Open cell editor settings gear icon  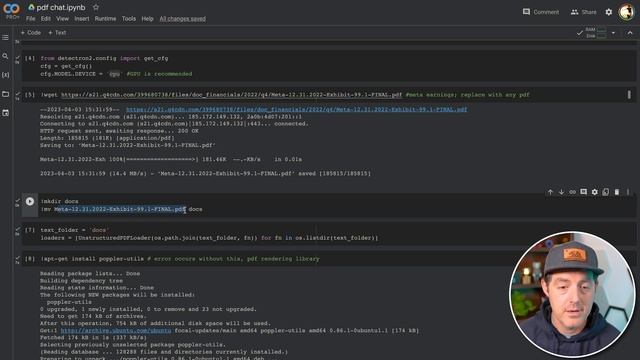point(595,192)
